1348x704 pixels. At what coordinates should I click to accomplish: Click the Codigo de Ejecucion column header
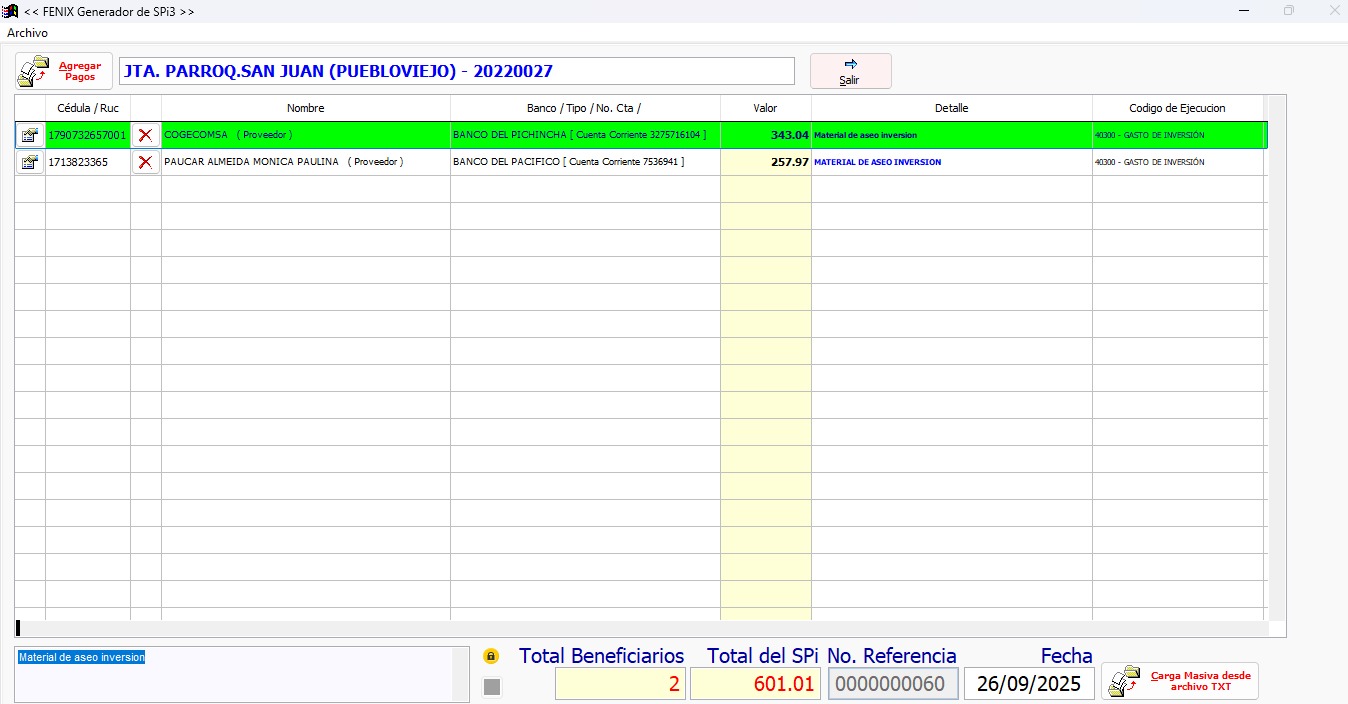[x=1177, y=108]
